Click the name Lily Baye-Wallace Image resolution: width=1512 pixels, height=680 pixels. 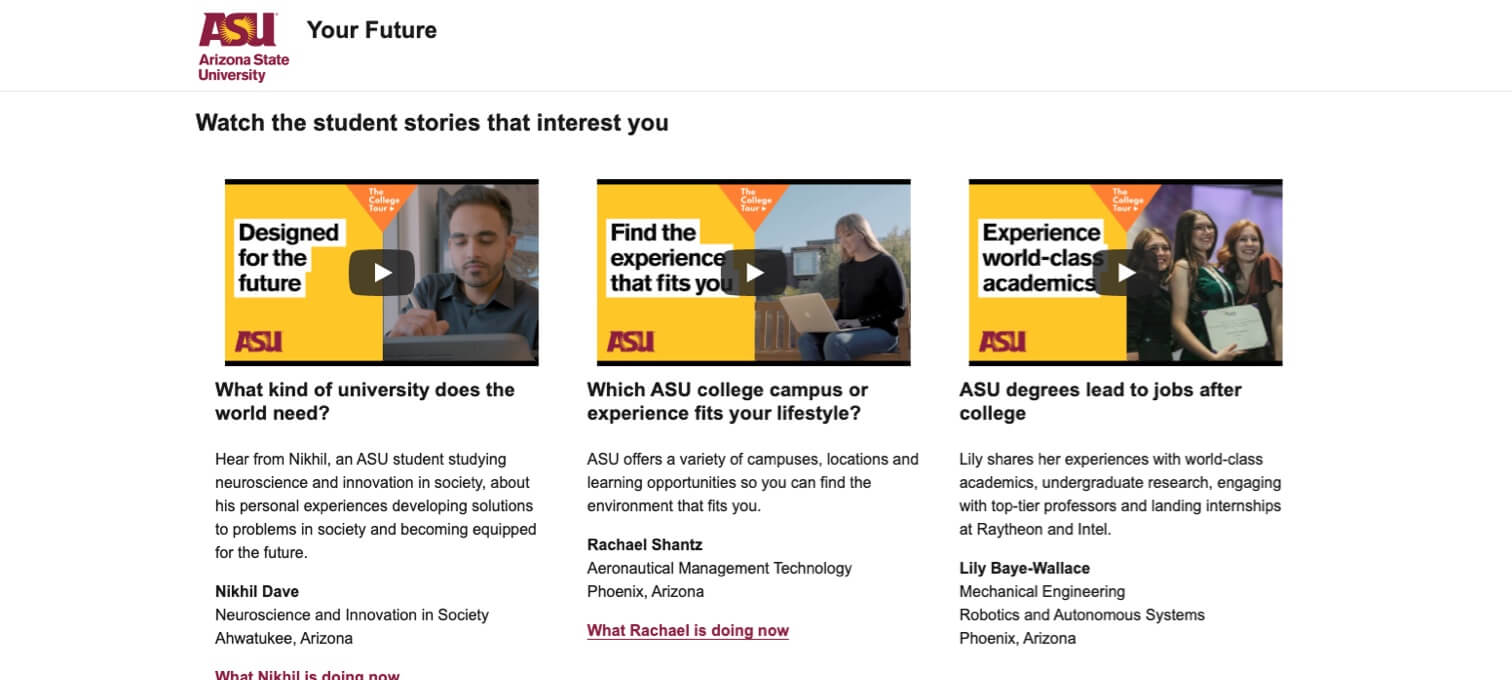pyautogui.click(x=1024, y=568)
